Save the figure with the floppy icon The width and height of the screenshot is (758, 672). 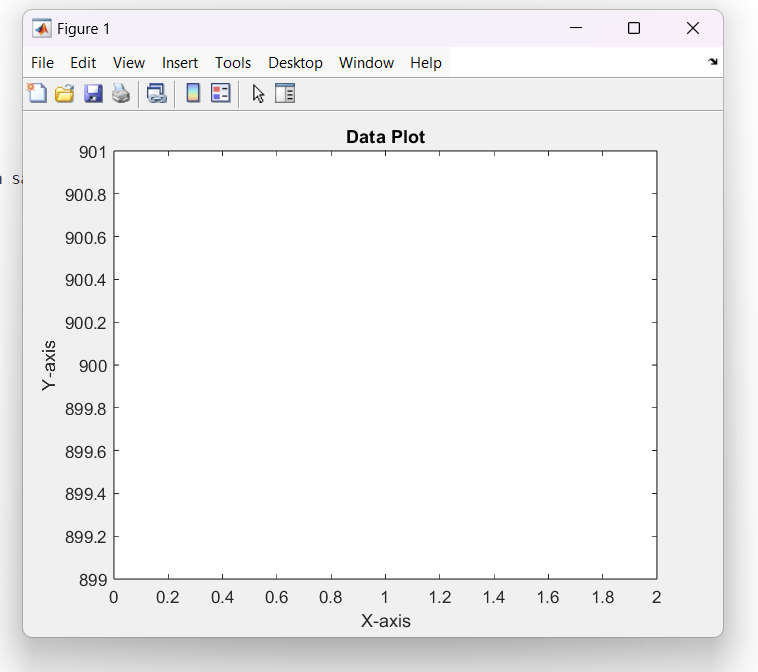click(x=93, y=93)
